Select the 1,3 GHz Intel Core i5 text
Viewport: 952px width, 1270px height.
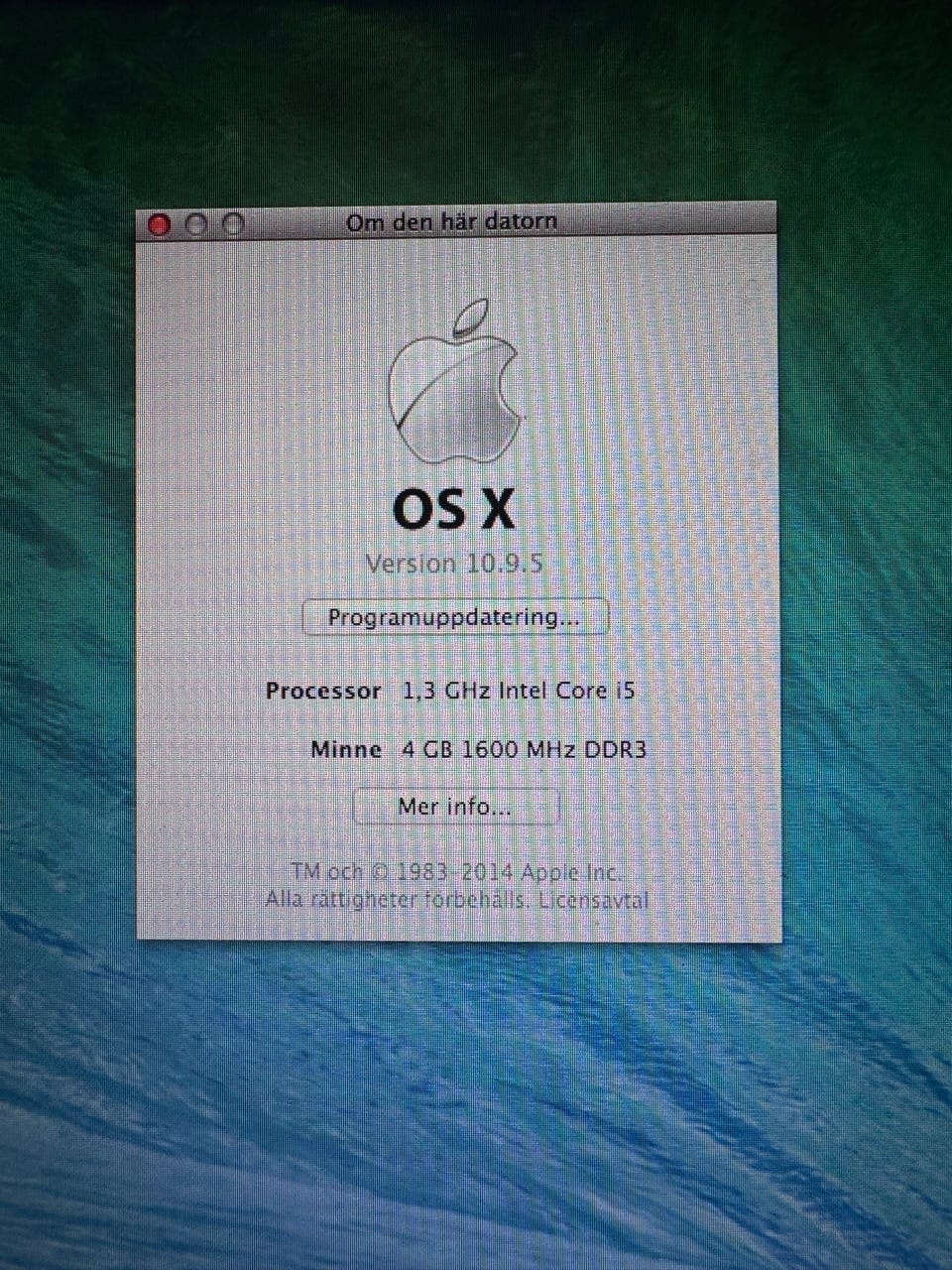click(518, 691)
